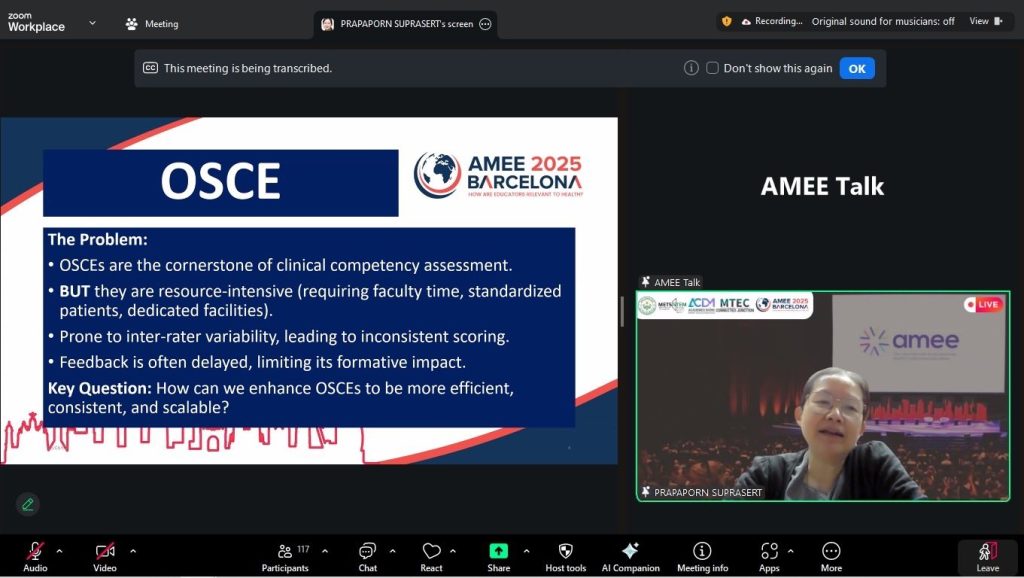Image resolution: width=1024 pixels, height=578 pixels.
Task: Launch the AI Companion
Action: click(630, 552)
